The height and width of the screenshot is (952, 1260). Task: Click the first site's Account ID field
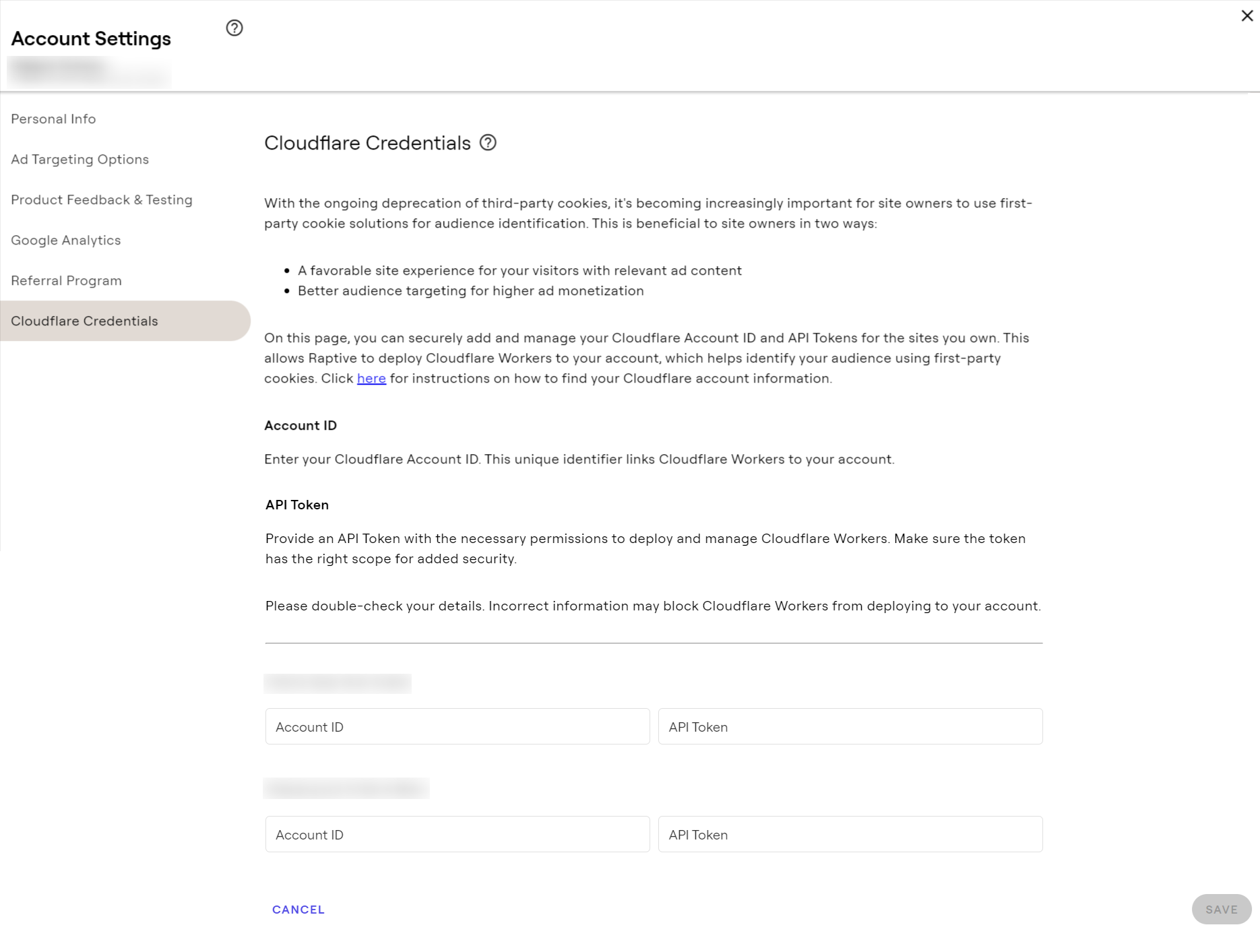[x=458, y=726]
